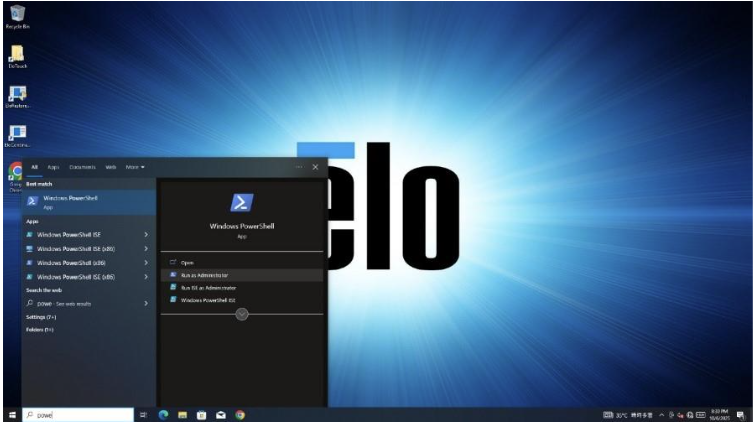Click the taskbar clock and date

click(x=719, y=415)
